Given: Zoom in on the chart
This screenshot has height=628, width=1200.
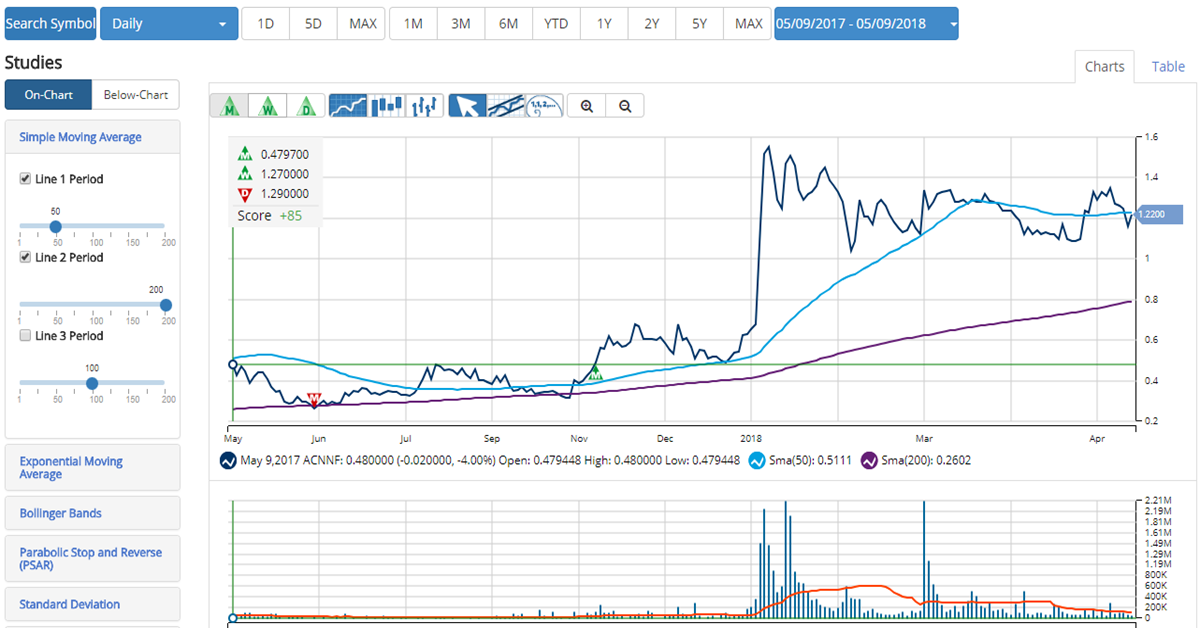Looking at the screenshot, I should [x=587, y=106].
